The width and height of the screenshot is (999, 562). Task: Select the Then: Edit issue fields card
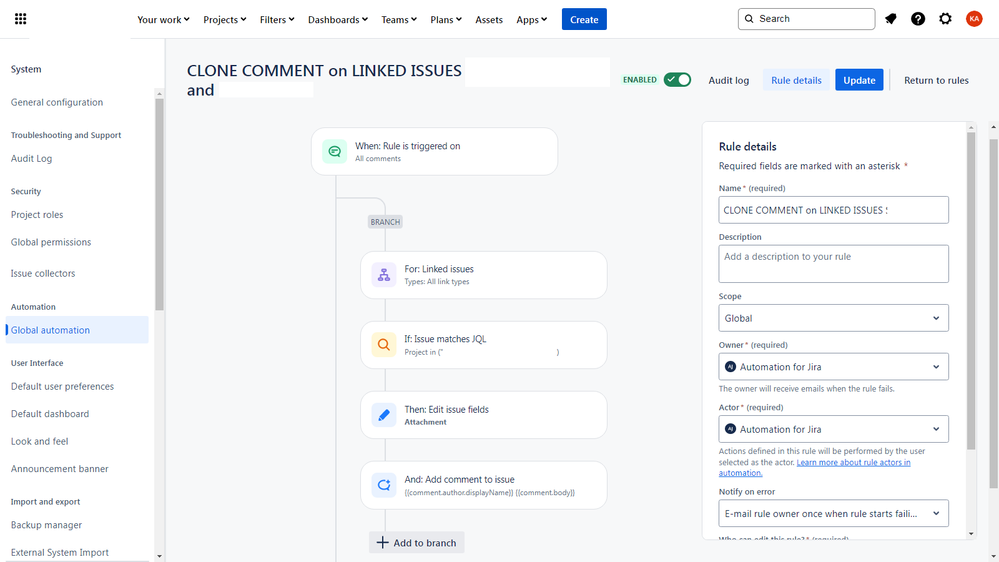click(x=484, y=415)
